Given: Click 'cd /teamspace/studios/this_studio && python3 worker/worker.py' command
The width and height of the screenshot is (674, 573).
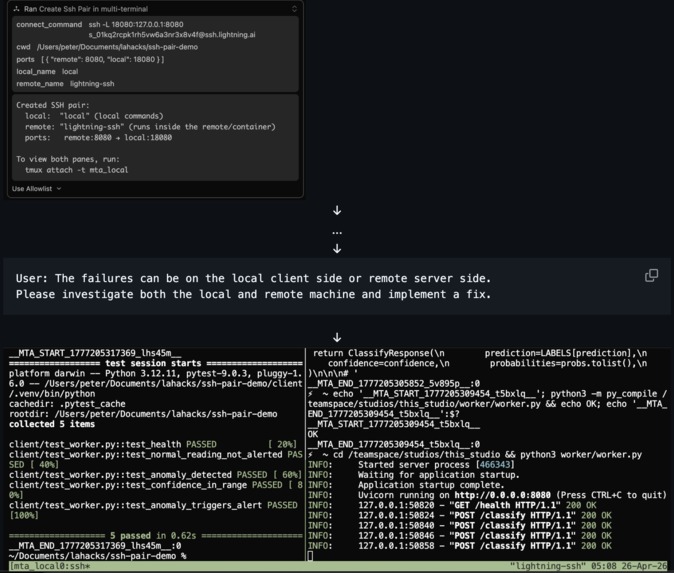Looking at the screenshot, I should click(x=487, y=455).
